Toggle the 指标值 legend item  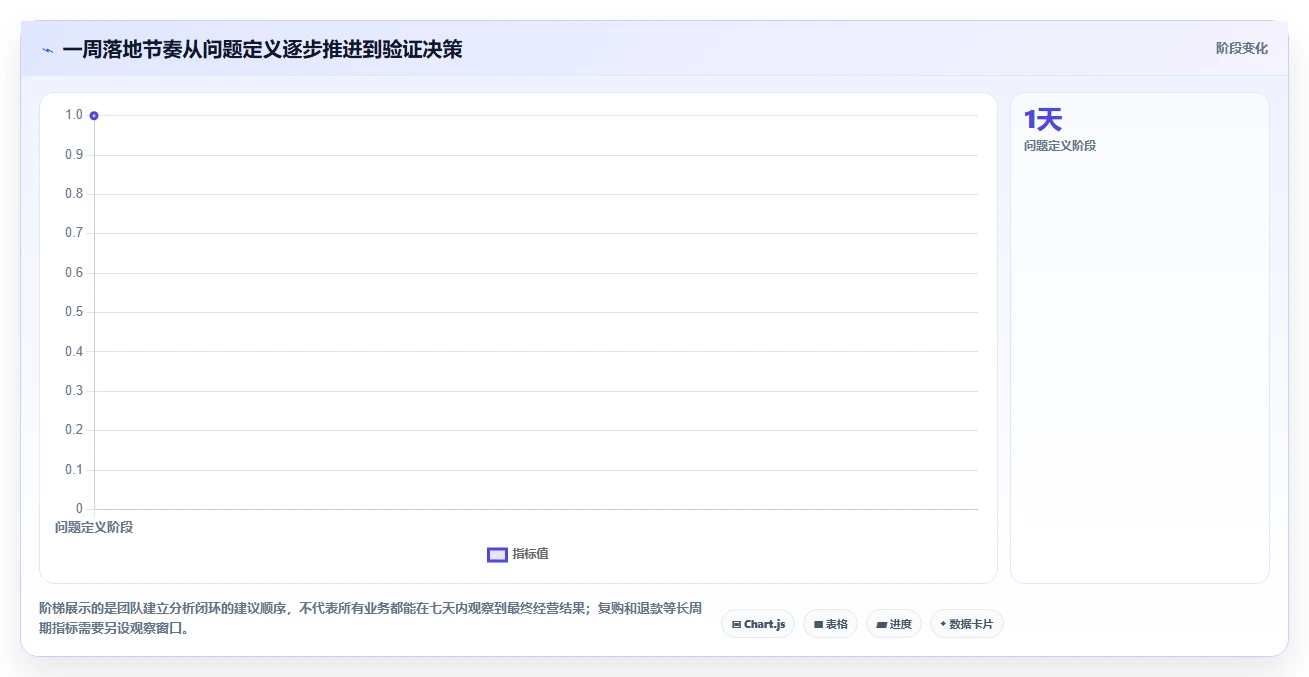tap(518, 554)
